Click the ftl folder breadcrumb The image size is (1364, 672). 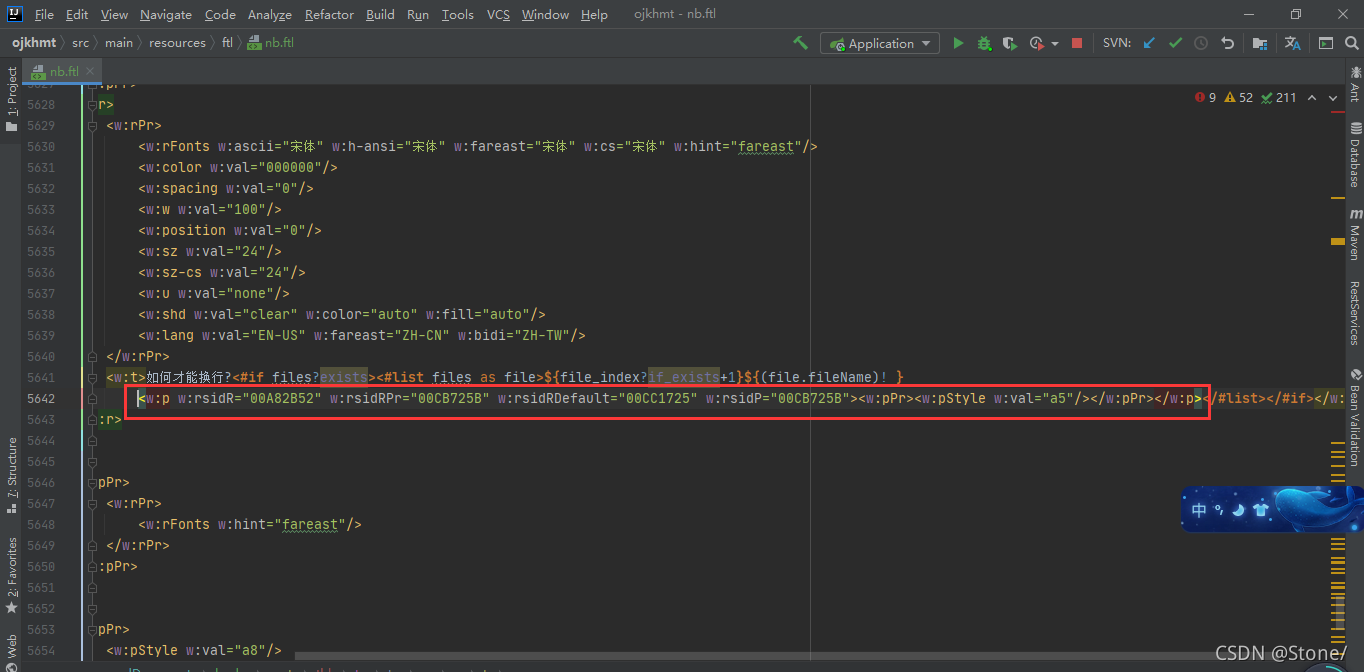click(x=227, y=43)
